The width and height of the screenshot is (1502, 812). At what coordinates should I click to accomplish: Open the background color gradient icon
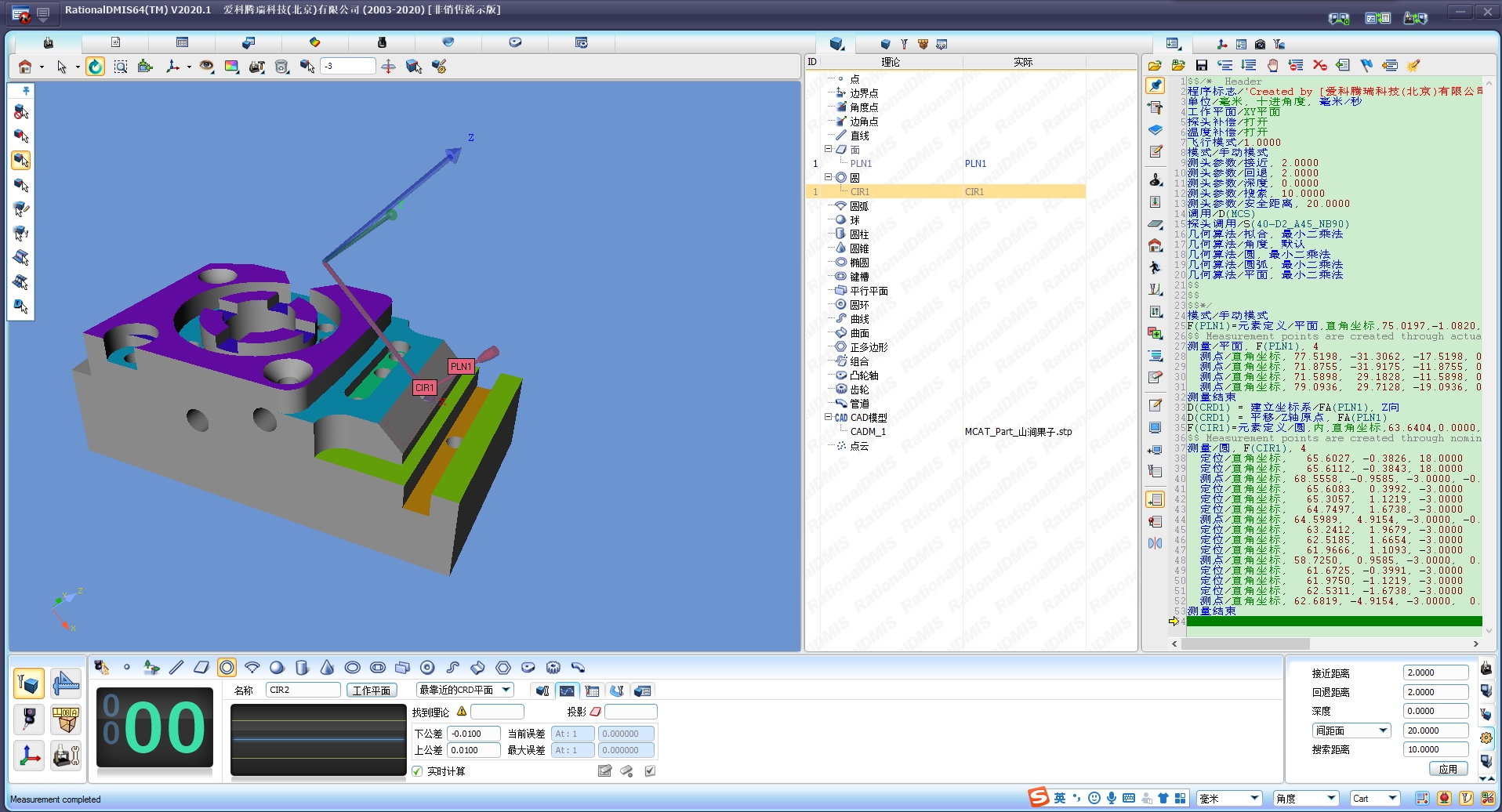231,67
